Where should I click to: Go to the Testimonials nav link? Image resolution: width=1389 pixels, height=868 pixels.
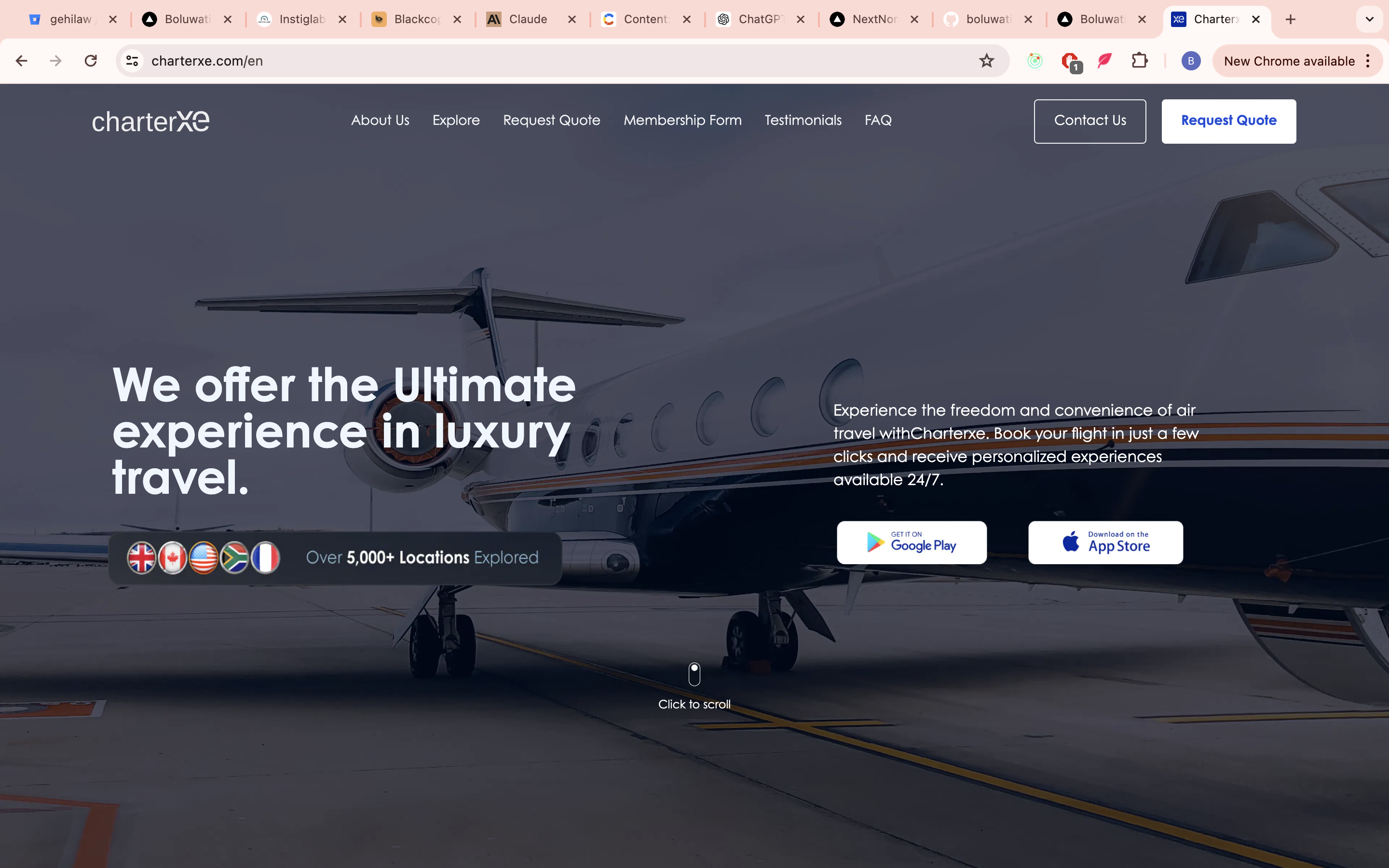click(x=803, y=120)
